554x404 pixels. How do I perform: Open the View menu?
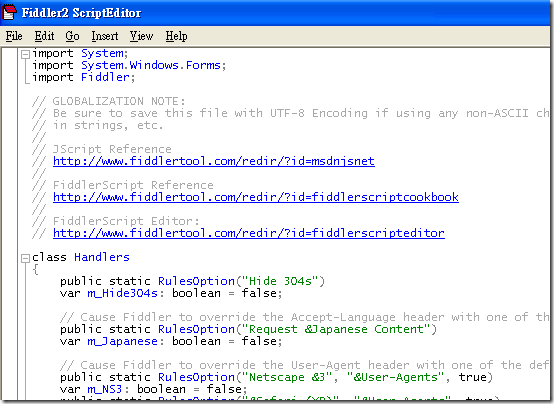[141, 36]
